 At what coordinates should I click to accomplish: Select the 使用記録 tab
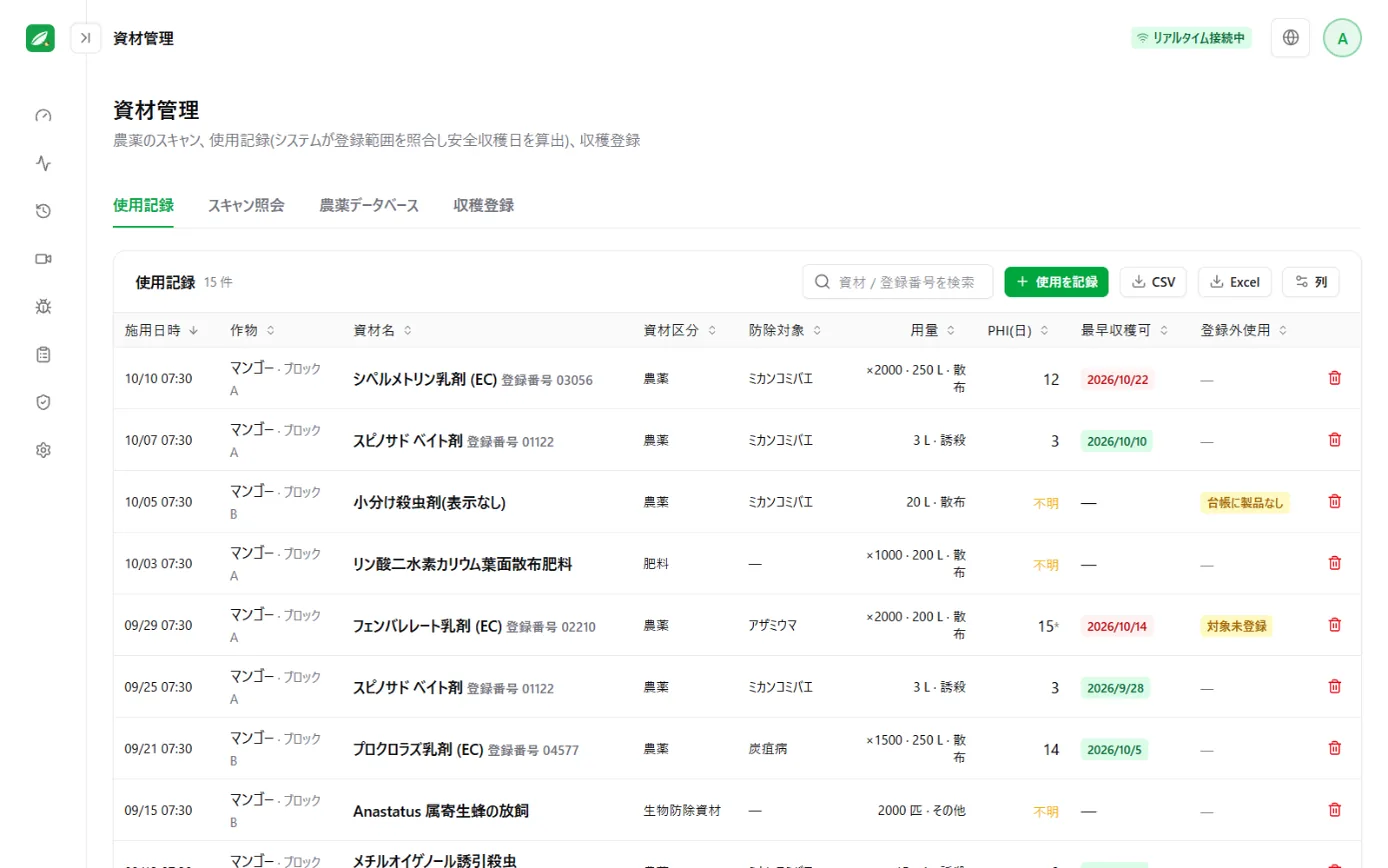tap(143, 206)
